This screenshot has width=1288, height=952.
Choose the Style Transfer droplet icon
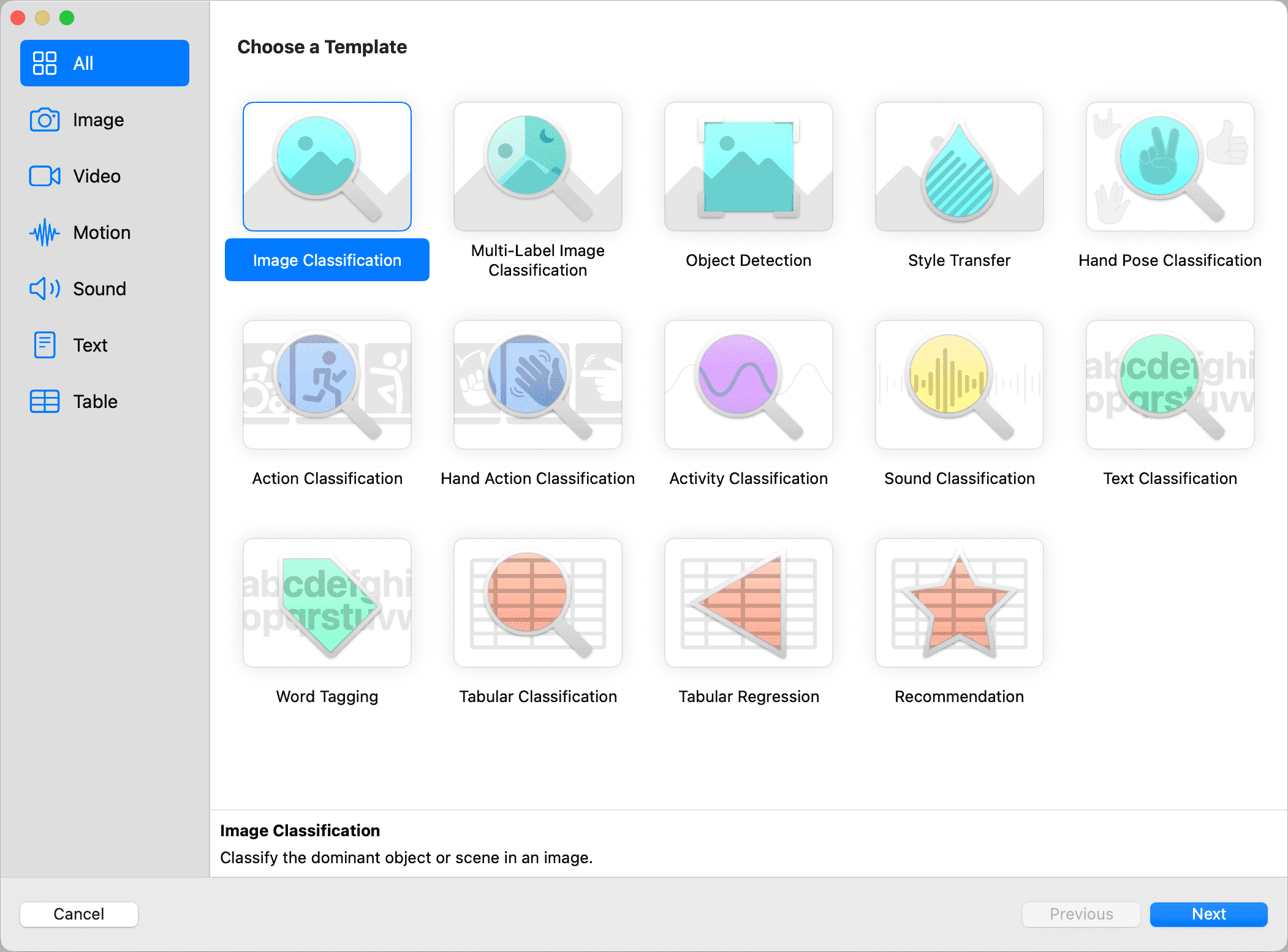click(x=959, y=167)
